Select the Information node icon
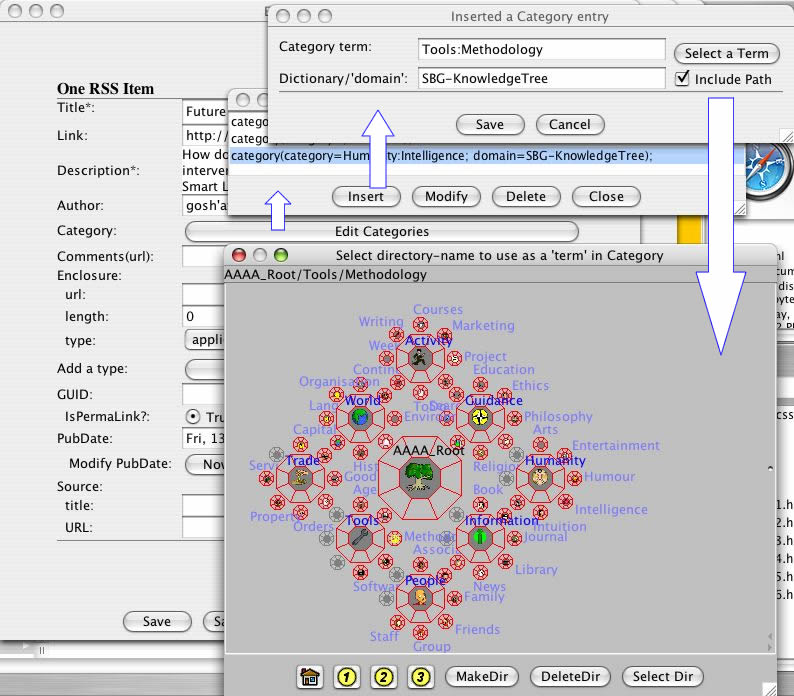Screen dimensions: 794x696 pos(480,537)
